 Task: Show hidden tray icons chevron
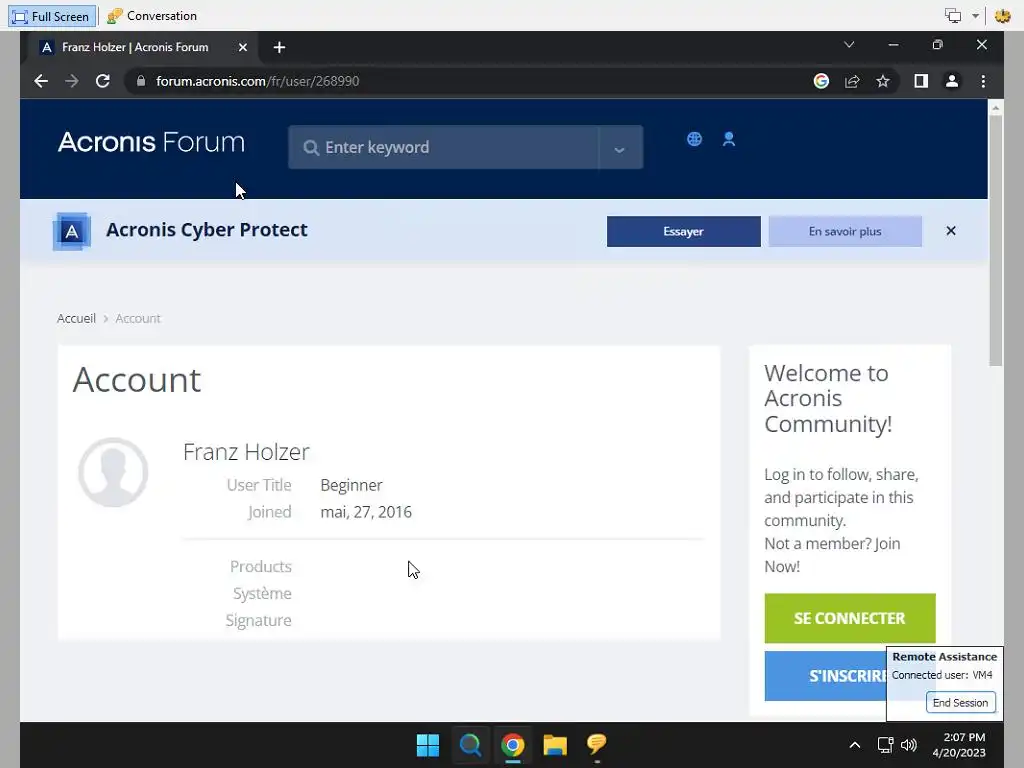854,744
